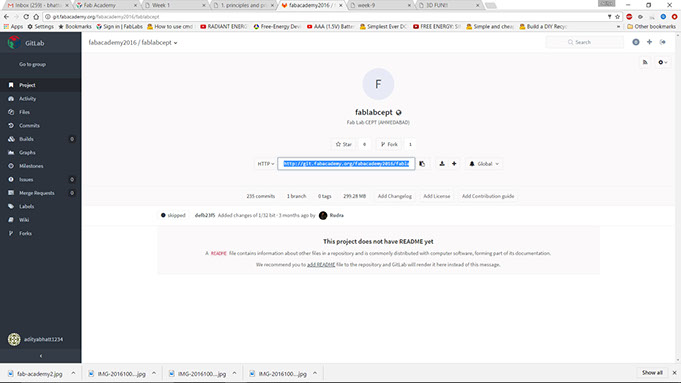The height and width of the screenshot is (383, 681).
Task: Click the add README link
Action: (x=321, y=264)
